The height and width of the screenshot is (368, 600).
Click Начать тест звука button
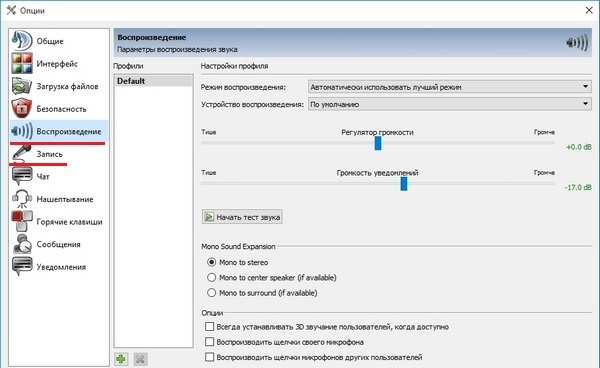pyautogui.click(x=242, y=217)
